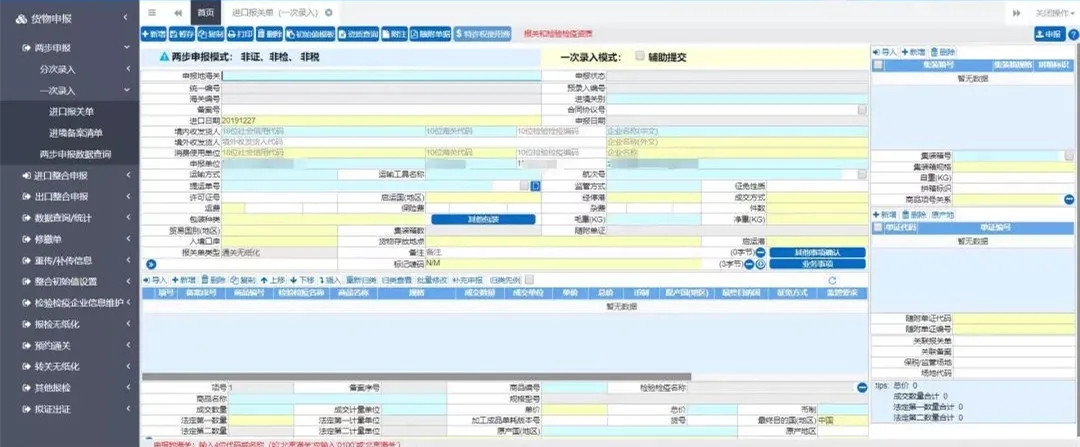Click the hamburger menu icon to collapse sidebar

coord(152,12)
